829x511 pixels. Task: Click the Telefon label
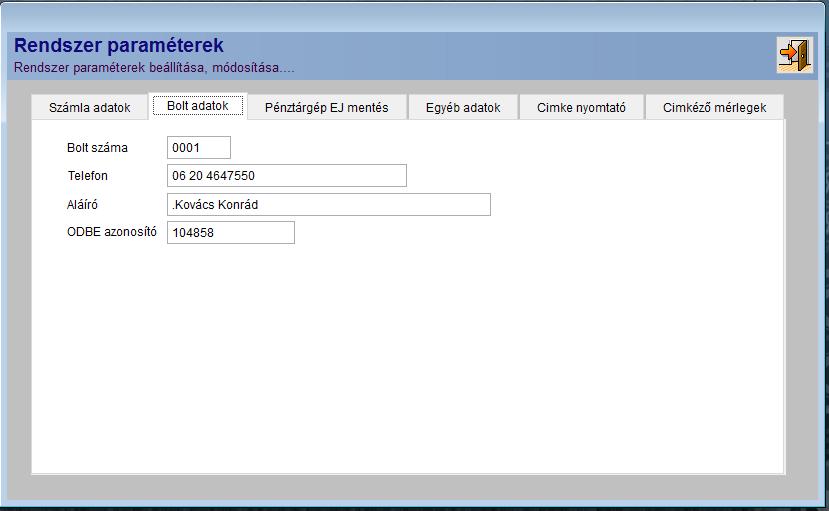pos(88,176)
